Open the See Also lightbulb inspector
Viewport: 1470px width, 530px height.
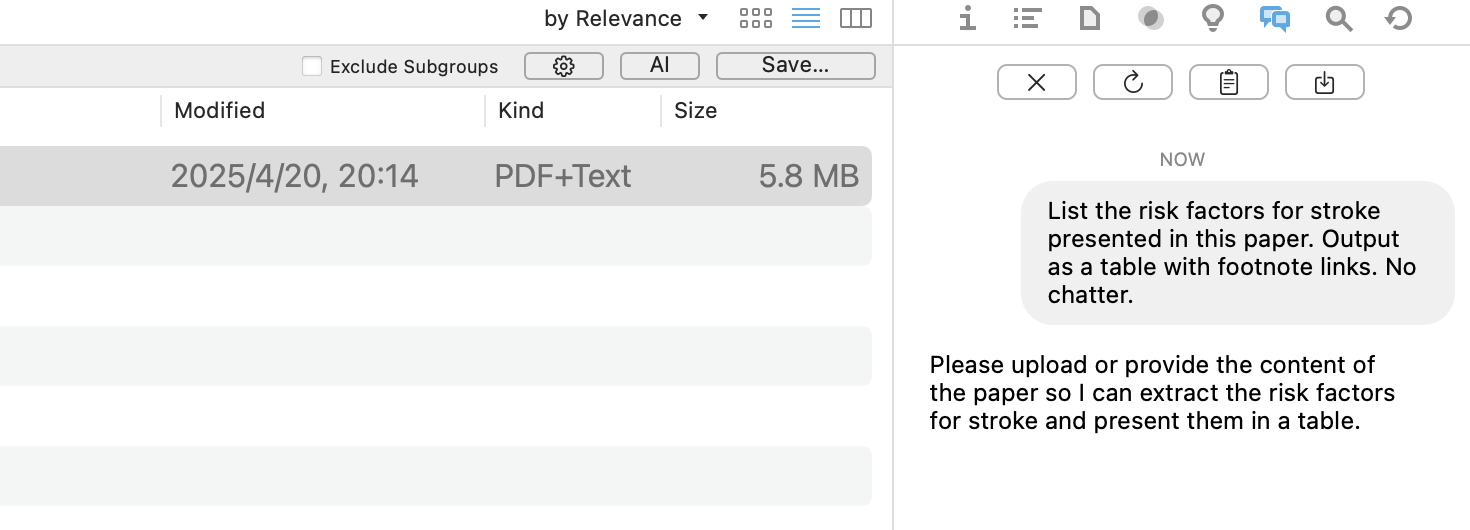(x=1212, y=18)
